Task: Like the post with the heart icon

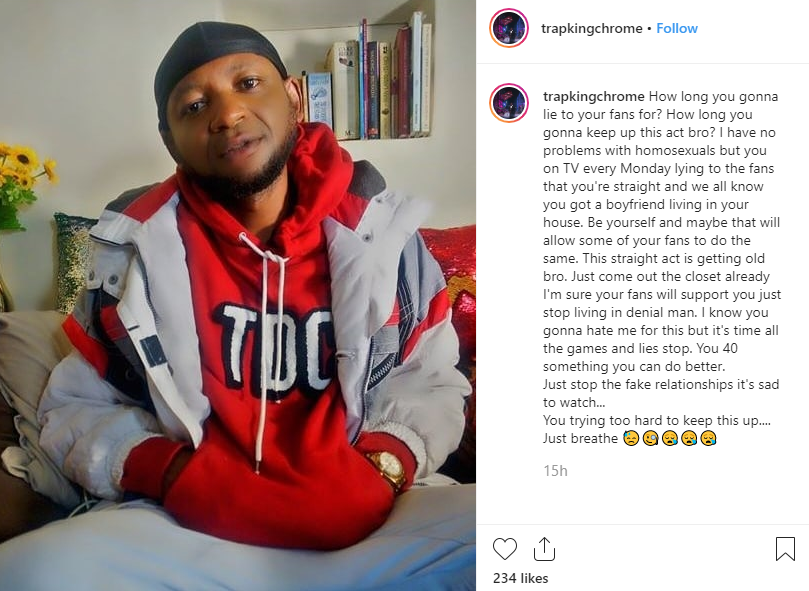Action: [x=505, y=549]
